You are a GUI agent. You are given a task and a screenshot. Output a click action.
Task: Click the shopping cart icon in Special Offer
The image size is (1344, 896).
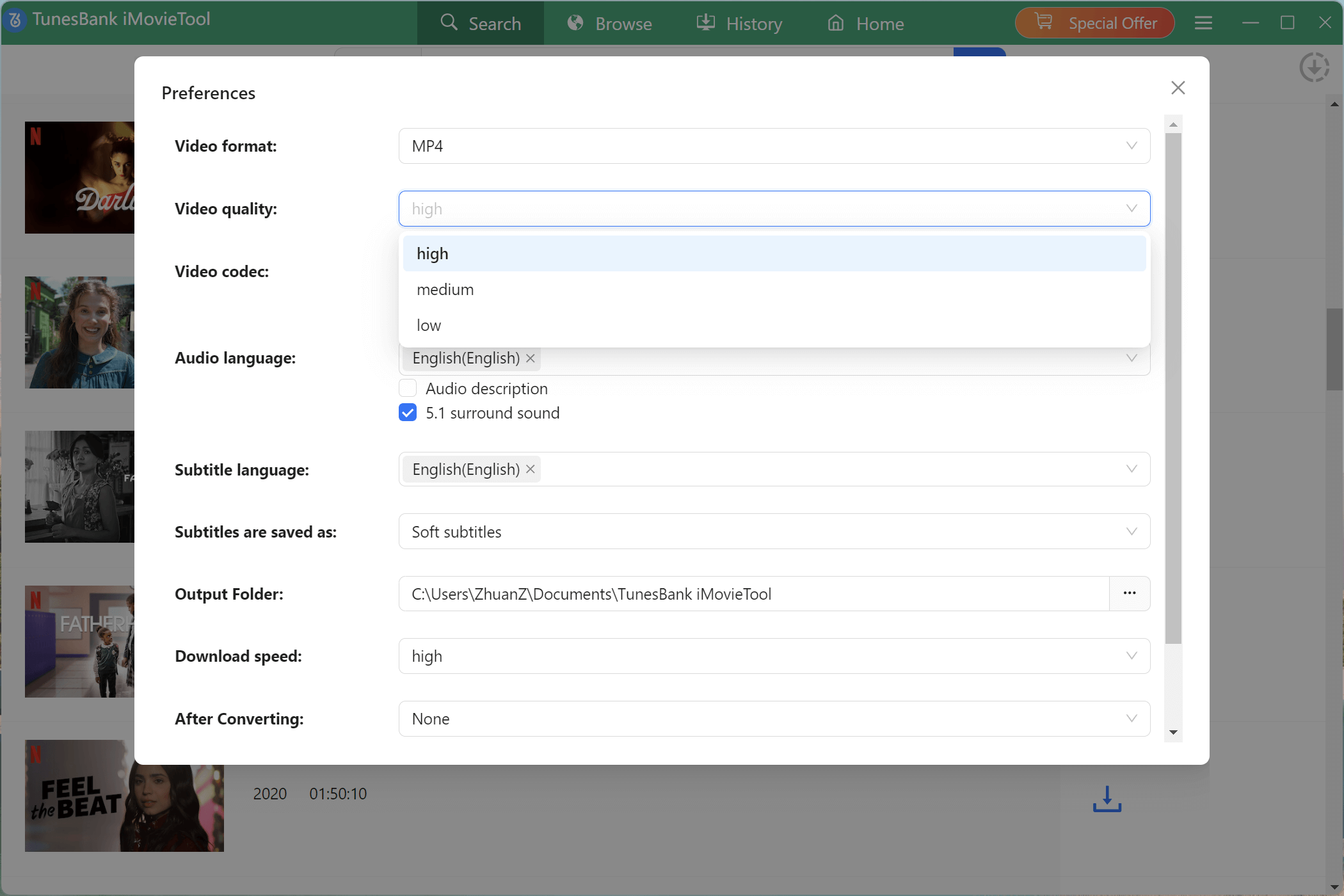tap(1043, 21)
